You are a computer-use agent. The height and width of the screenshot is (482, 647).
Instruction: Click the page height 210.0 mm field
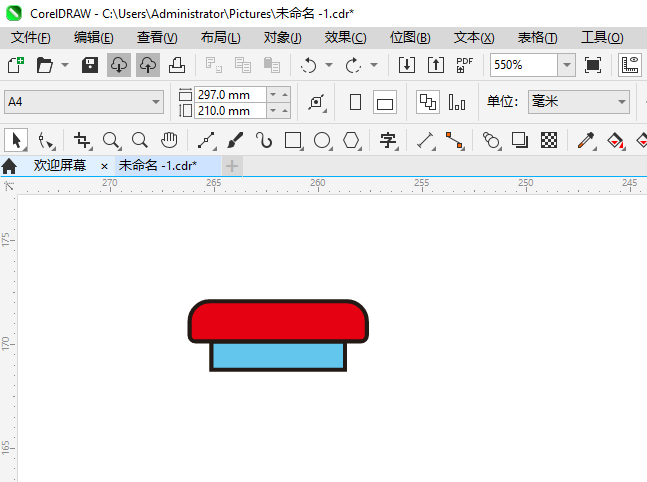point(231,111)
